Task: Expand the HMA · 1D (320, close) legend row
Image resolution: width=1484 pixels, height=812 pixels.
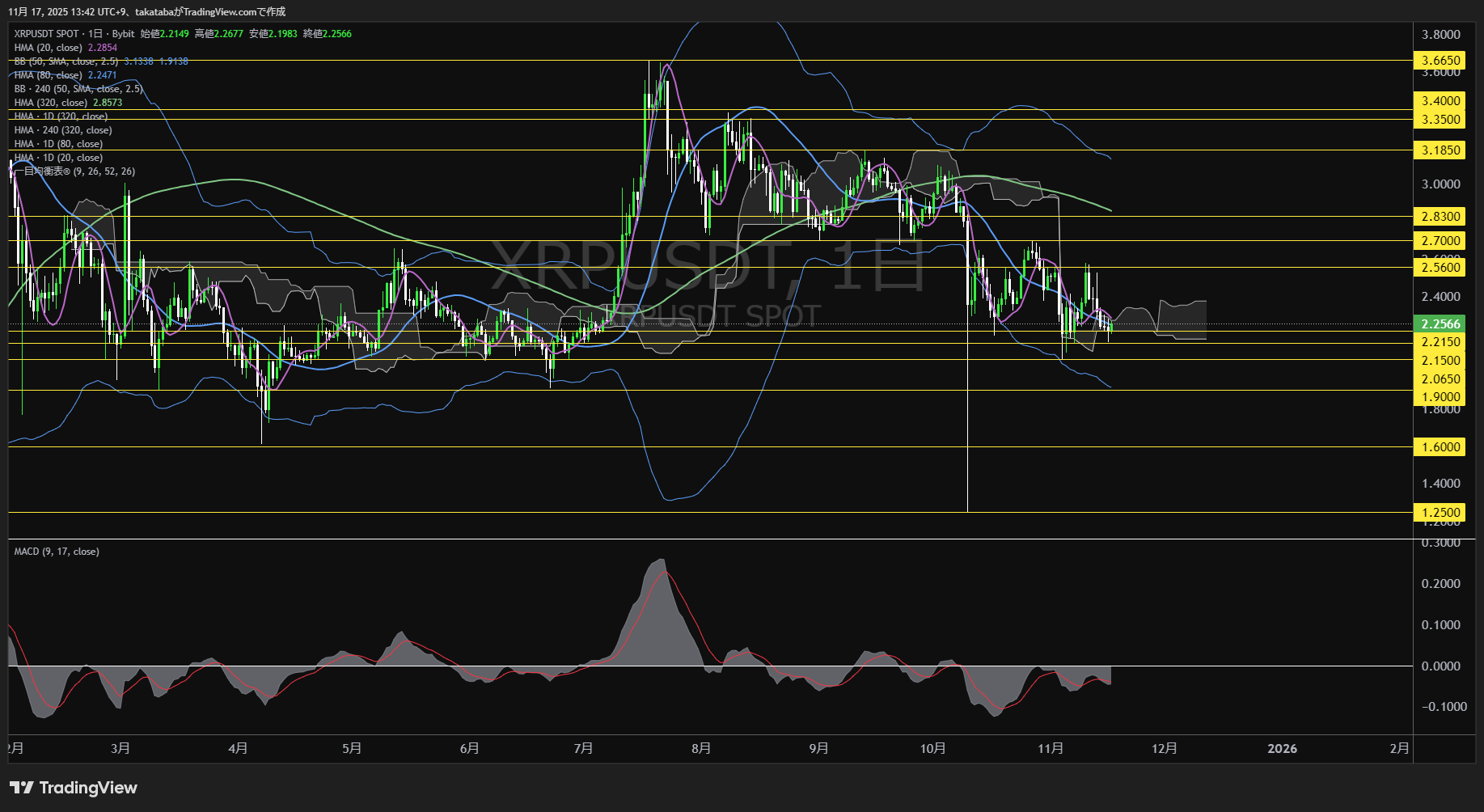Action: (60, 116)
